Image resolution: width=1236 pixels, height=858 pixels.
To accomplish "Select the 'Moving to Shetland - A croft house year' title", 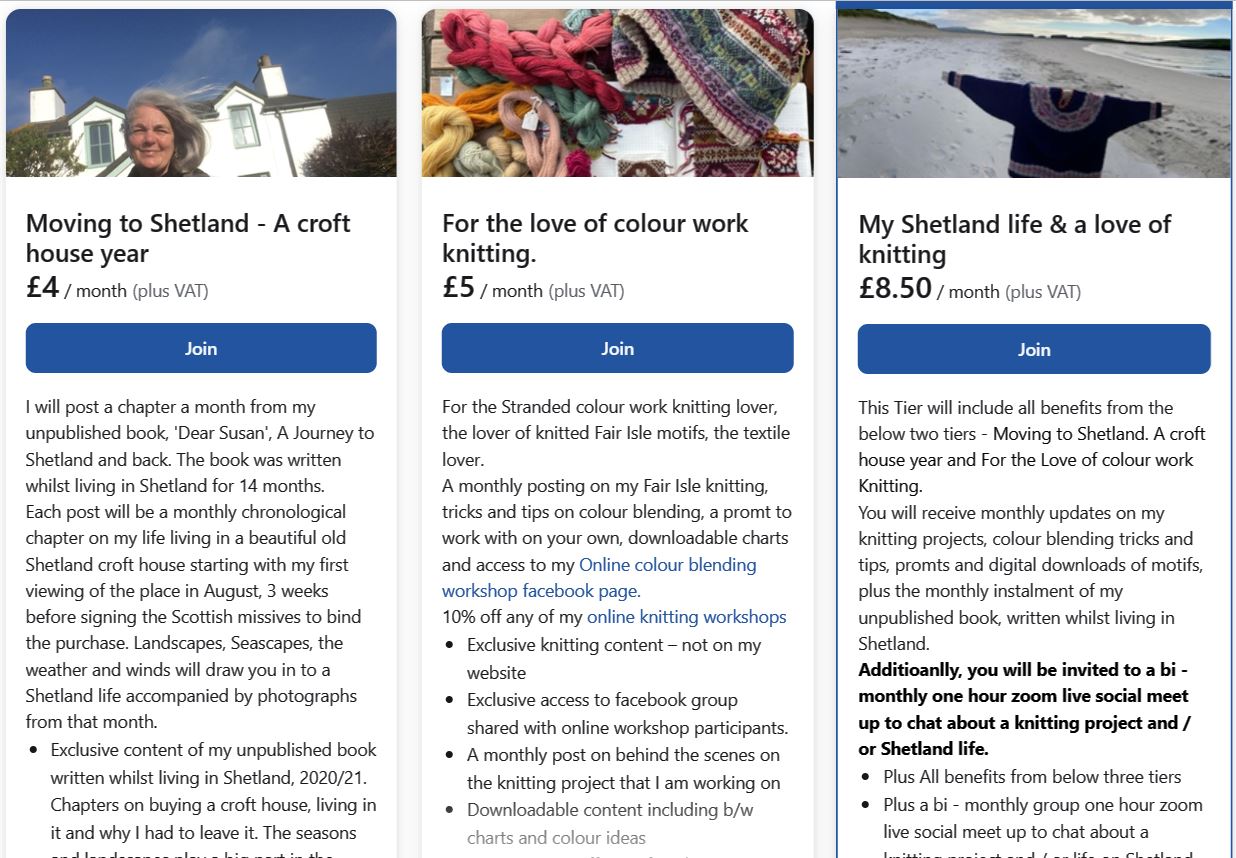I will click(188, 238).
